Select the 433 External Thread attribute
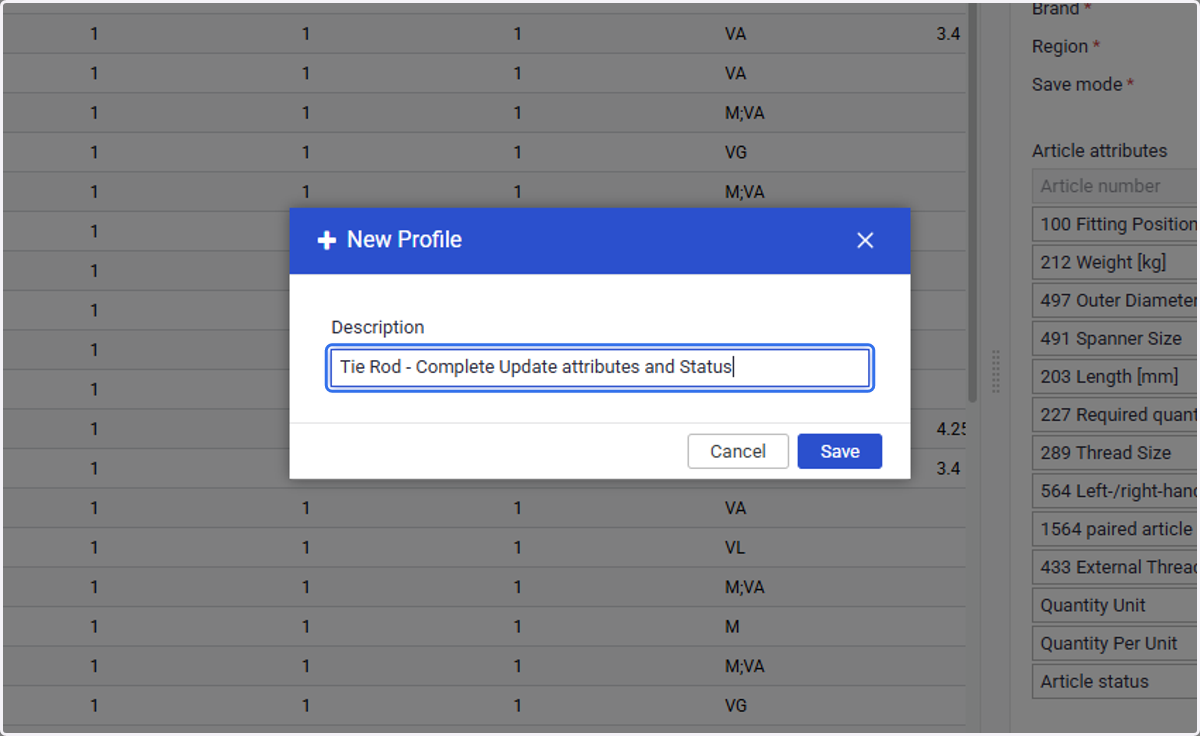The height and width of the screenshot is (736, 1200). coord(1116,566)
